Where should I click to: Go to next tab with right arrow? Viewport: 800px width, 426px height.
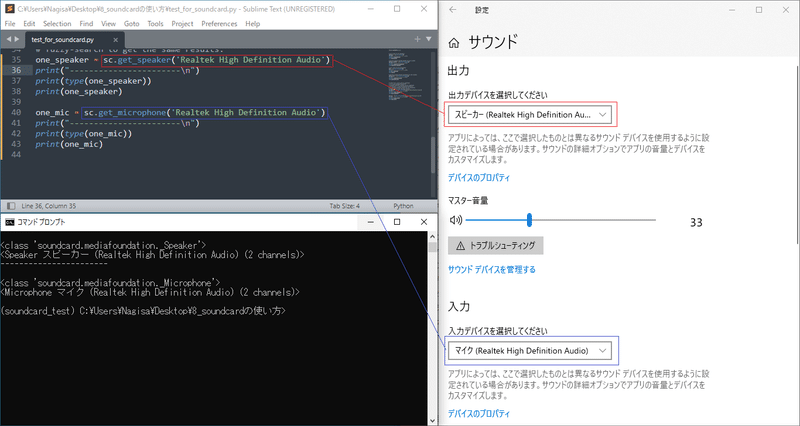17,39
